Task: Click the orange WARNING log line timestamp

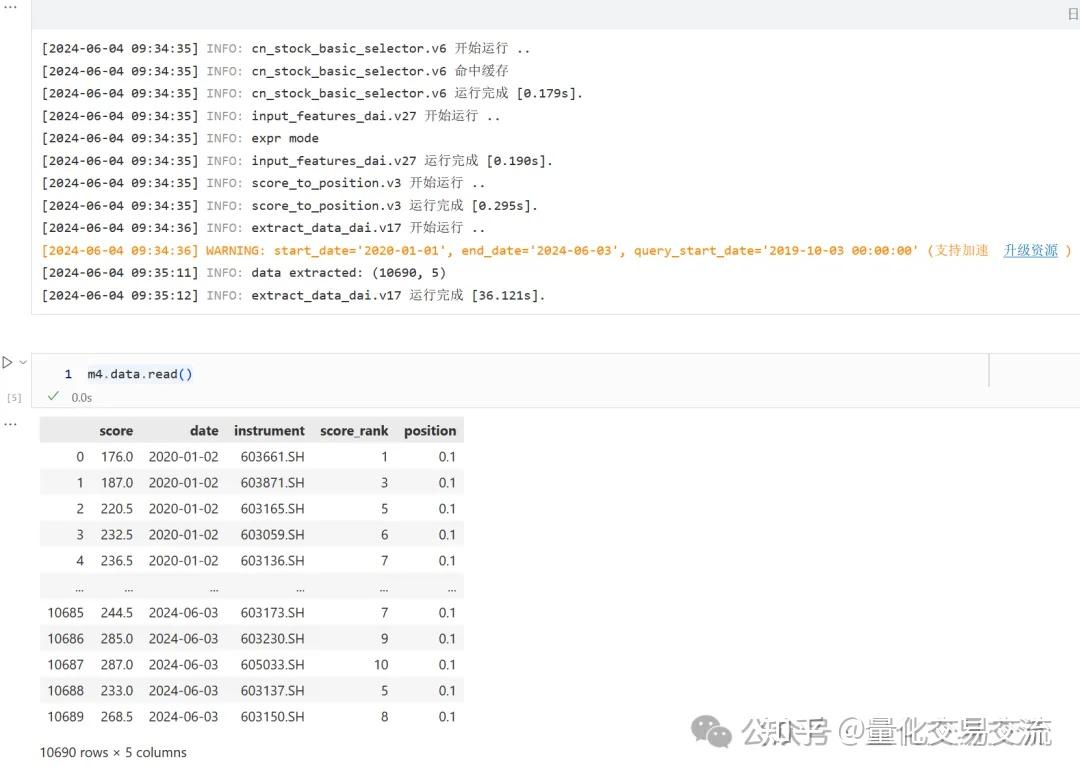Action: coord(120,250)
